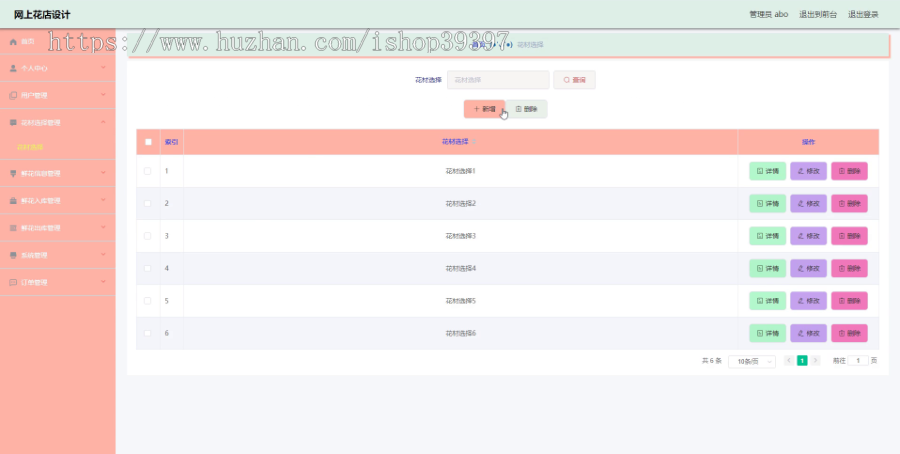Check the checkbox for row 6
This screenshot has width=900, height=454.
148,333
